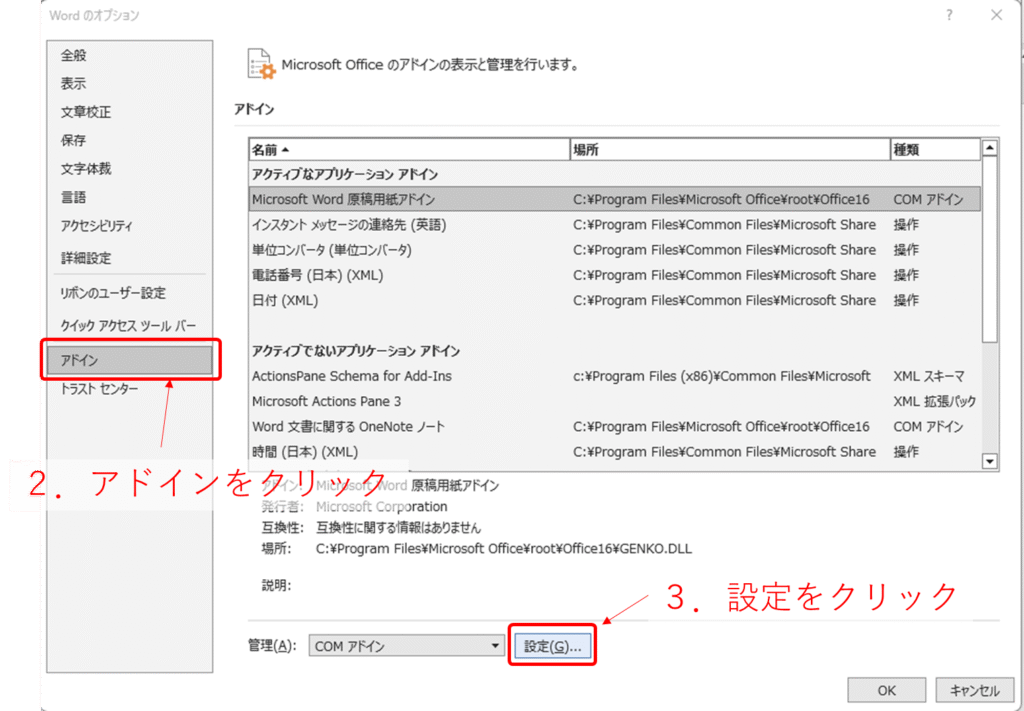Screen dimensions: 1024x711
Task: Open the トラスト センター category
Action: click(x=99, y=389)
